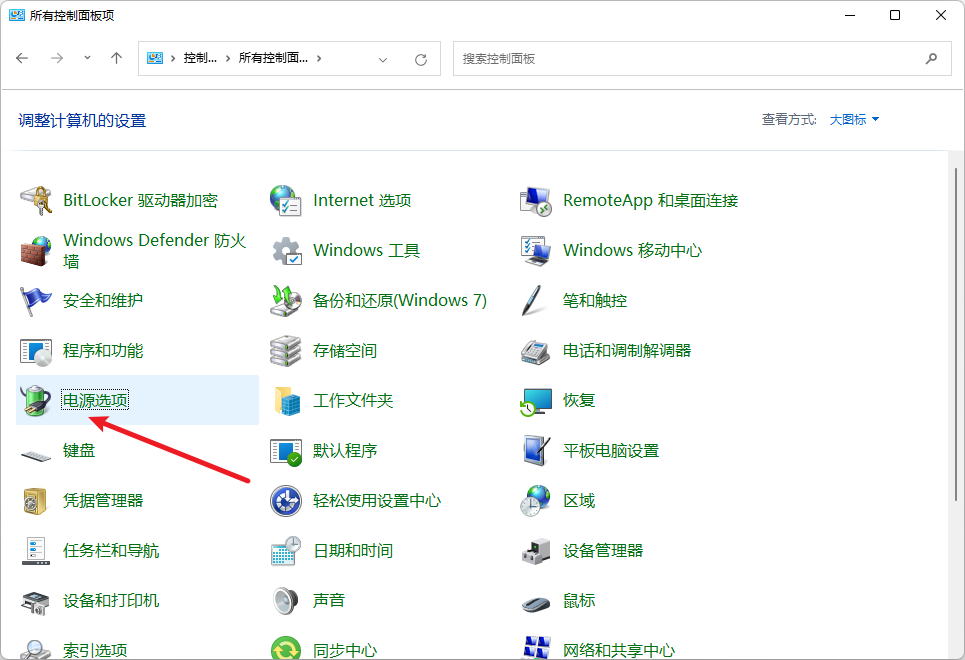This screenshot has width=965, height=660.
Task: Open the Windows Defender firewall icon
Action: [x=36, y=251]
